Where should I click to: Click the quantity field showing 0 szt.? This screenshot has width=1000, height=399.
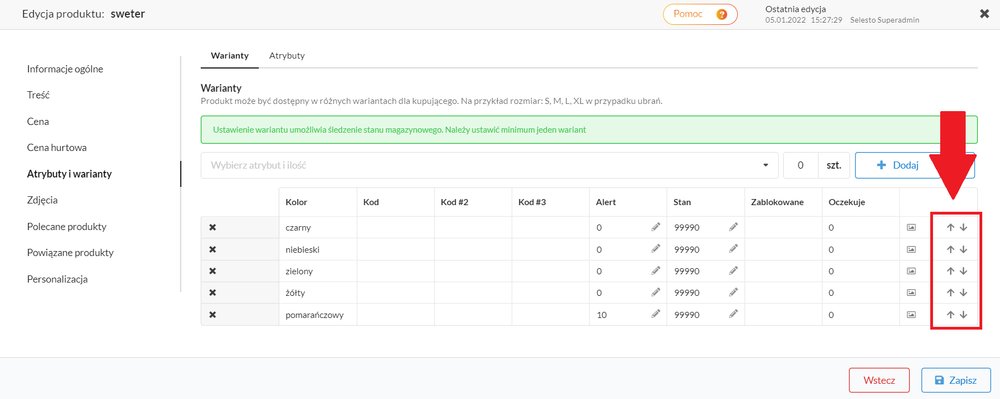coord(800,165)
